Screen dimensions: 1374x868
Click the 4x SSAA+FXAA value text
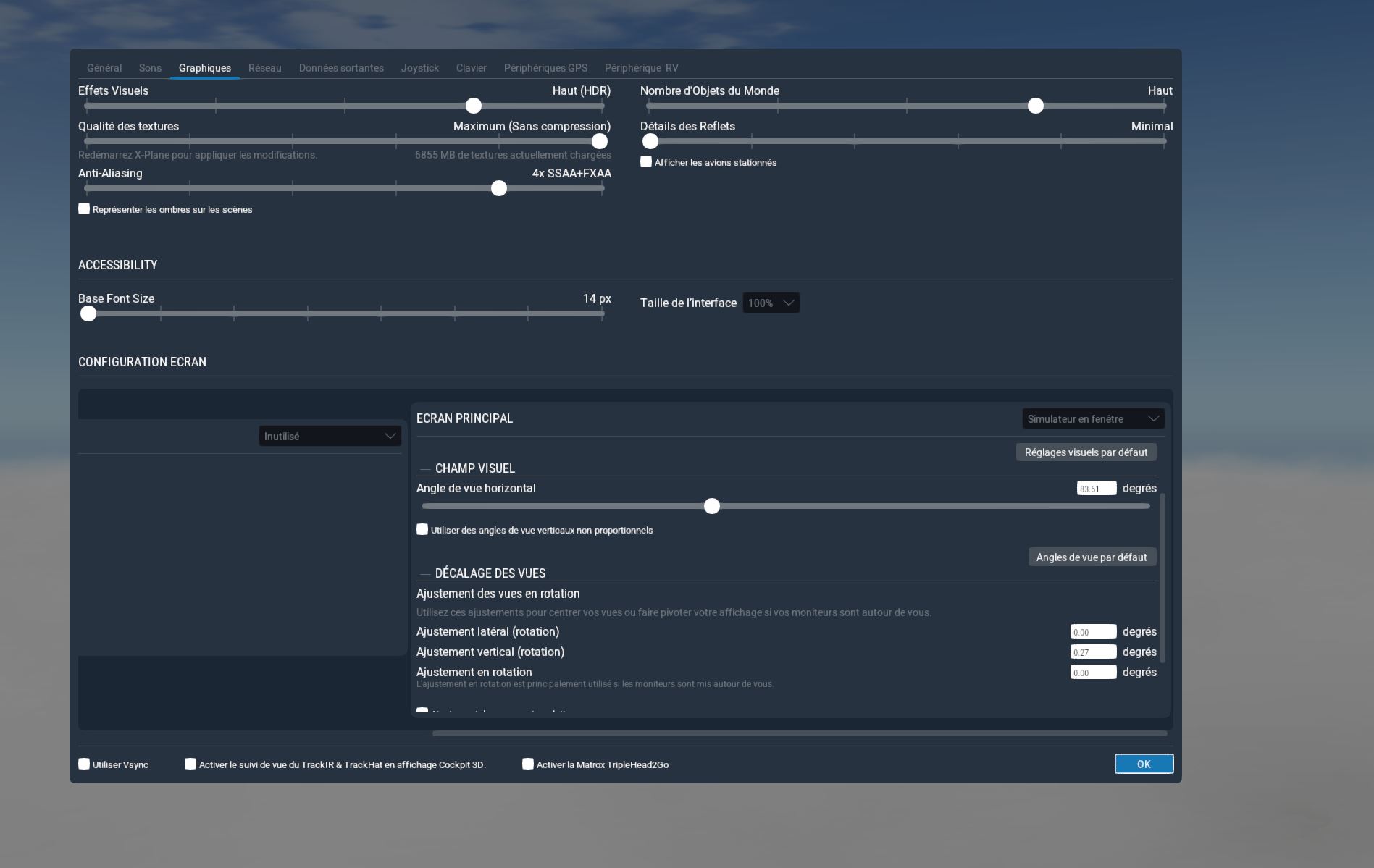point(571,174)
